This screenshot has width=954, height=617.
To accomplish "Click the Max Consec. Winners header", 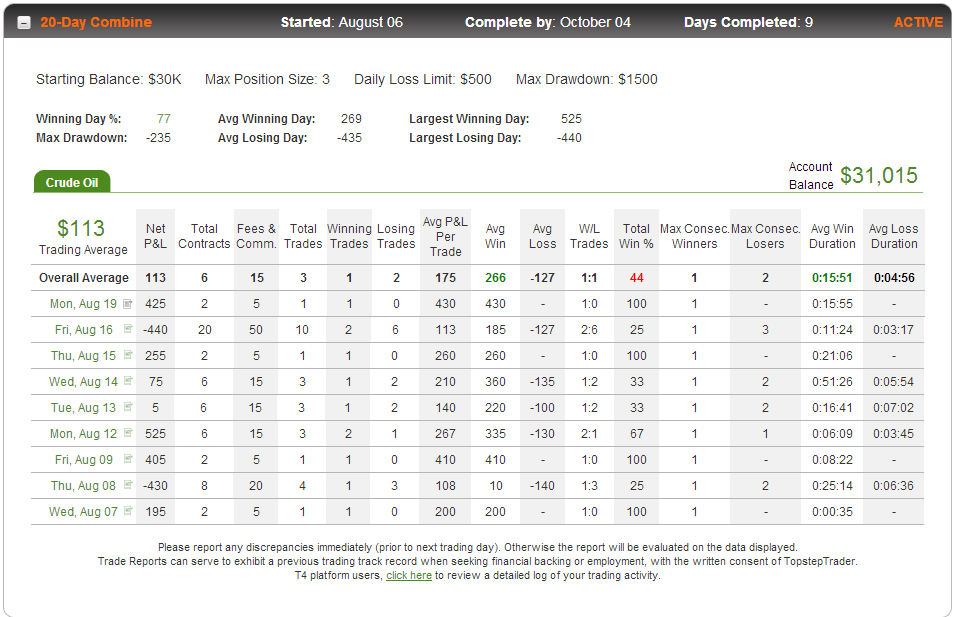I will (x=694, y=236).
